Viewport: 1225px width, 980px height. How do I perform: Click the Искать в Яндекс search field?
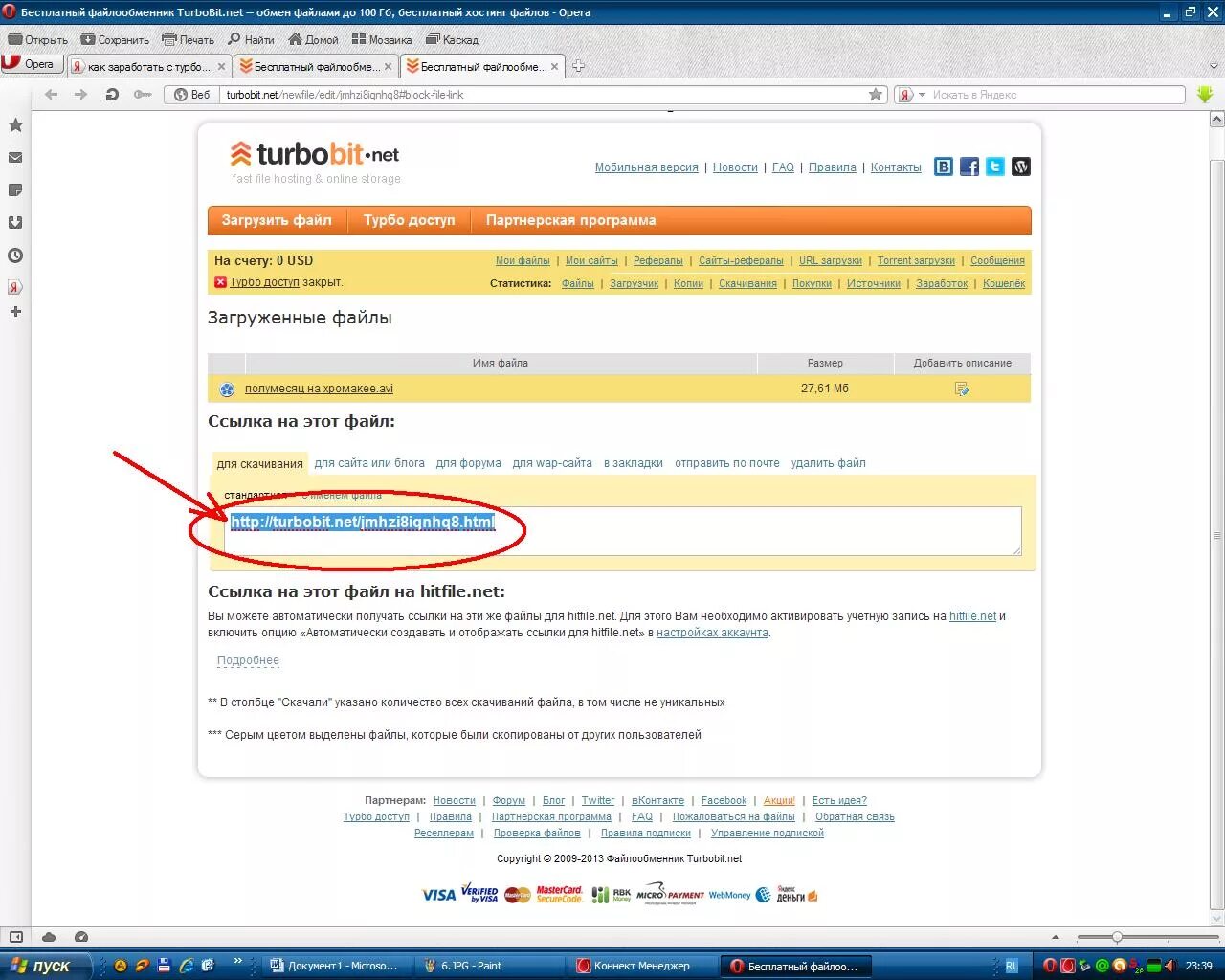click(1058, 95)
